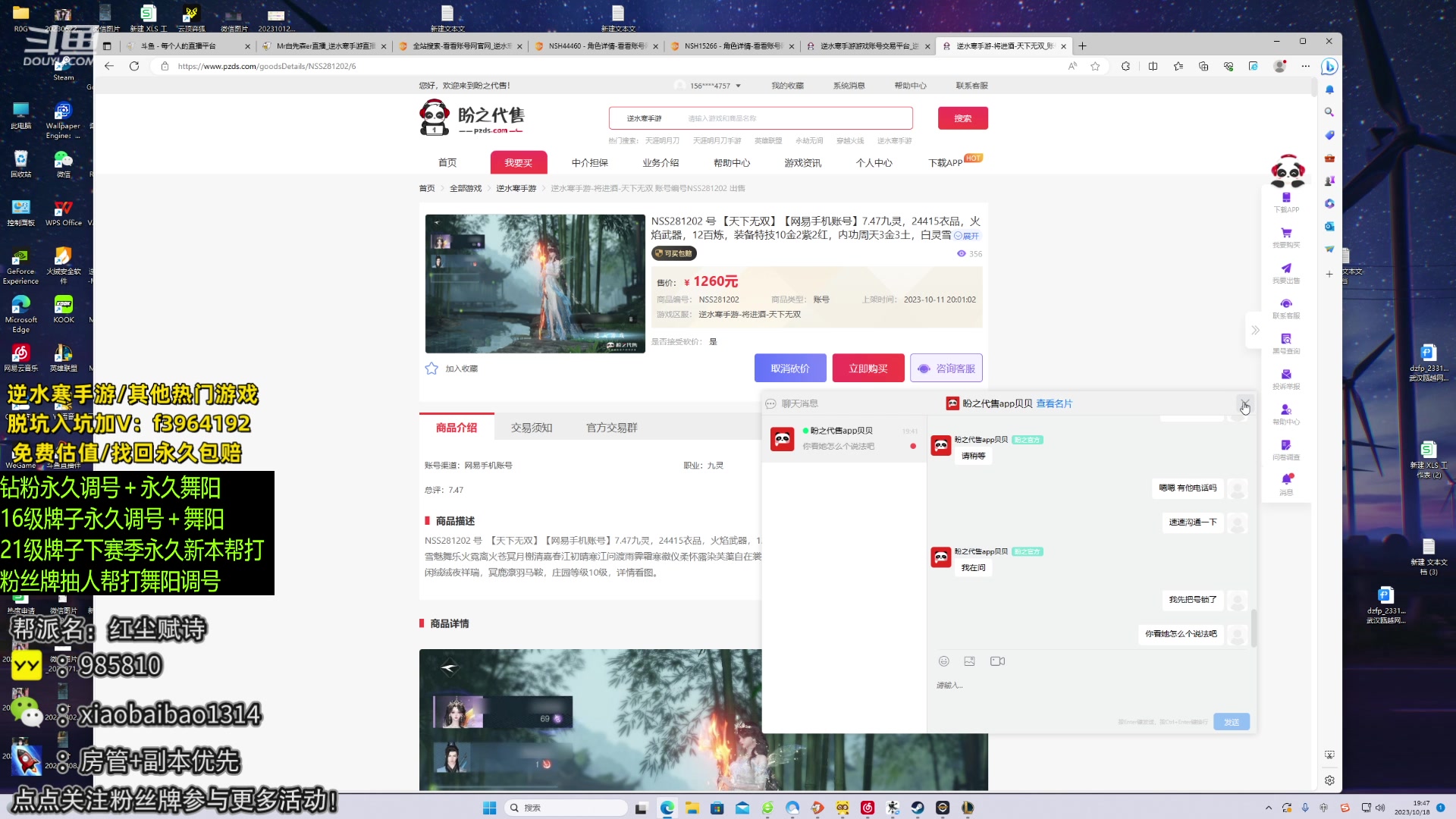Open a new browser tab

(1082, 46)
